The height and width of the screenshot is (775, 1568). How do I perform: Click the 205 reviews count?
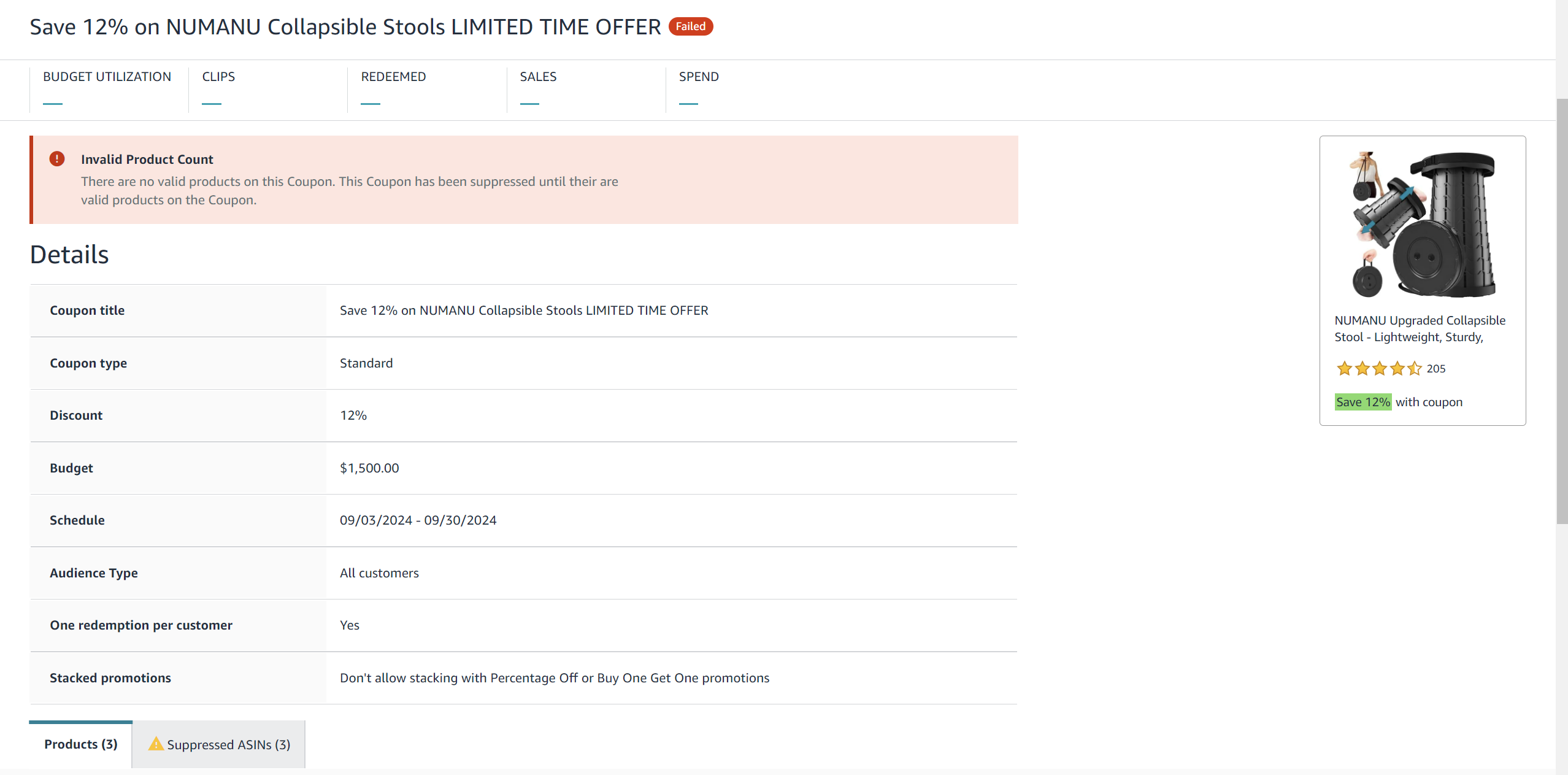[1435, 368]
